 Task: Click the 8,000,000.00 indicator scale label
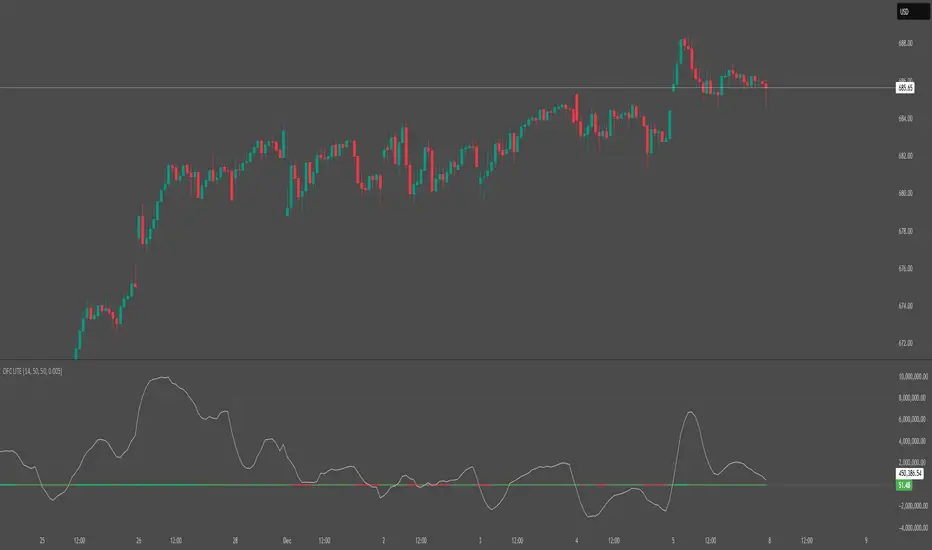913,398
